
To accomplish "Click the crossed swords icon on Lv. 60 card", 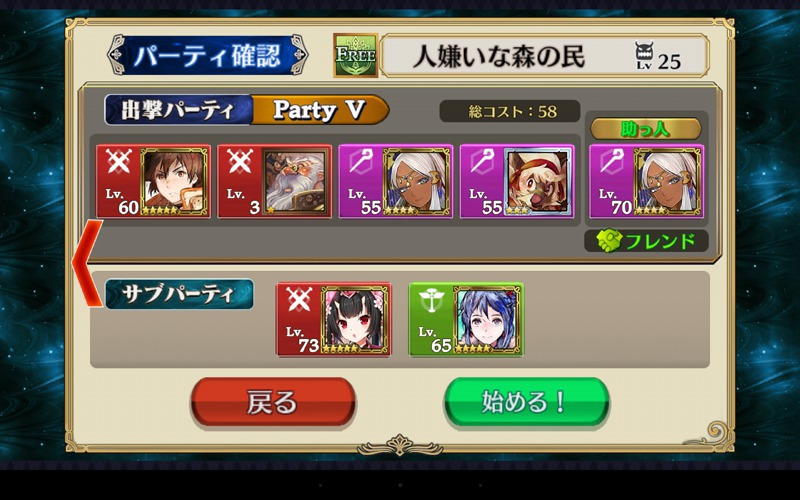I will point(118,162).
